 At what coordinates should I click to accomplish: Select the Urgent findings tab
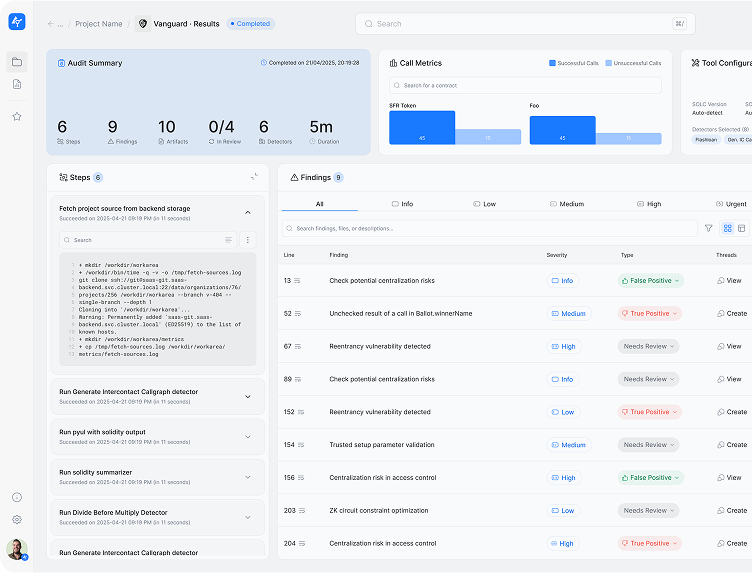point(731,204)
